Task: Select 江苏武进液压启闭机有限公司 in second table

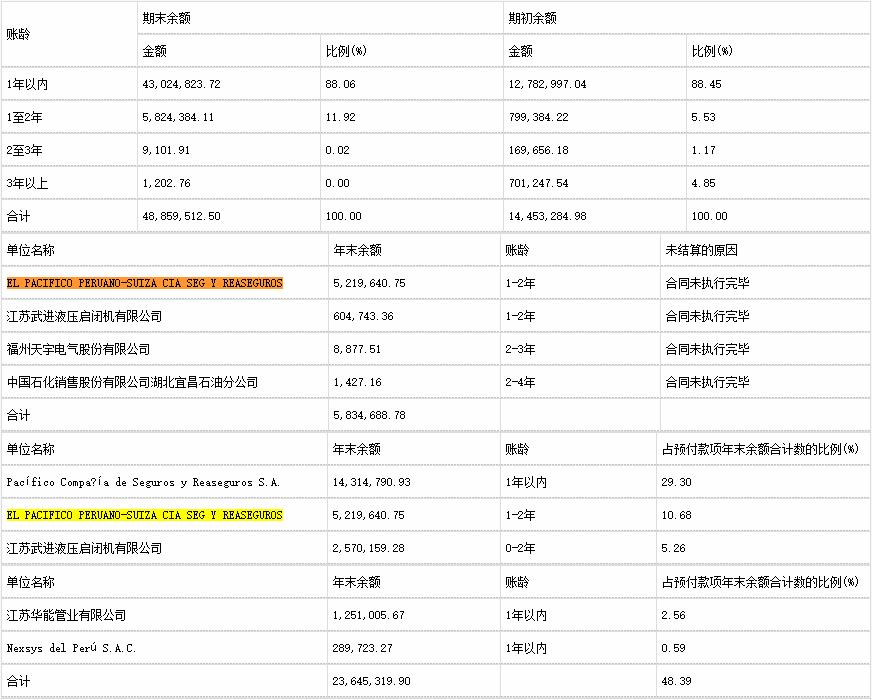Action: [80, 316]
